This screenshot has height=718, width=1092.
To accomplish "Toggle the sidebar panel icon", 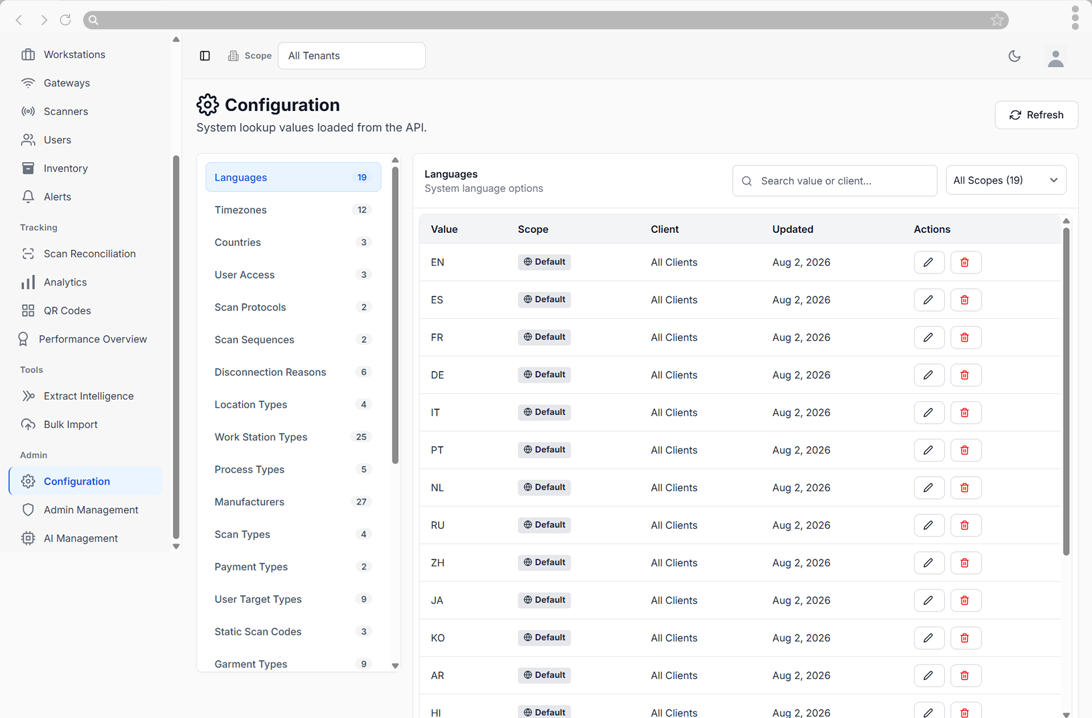I will [205, 56].
